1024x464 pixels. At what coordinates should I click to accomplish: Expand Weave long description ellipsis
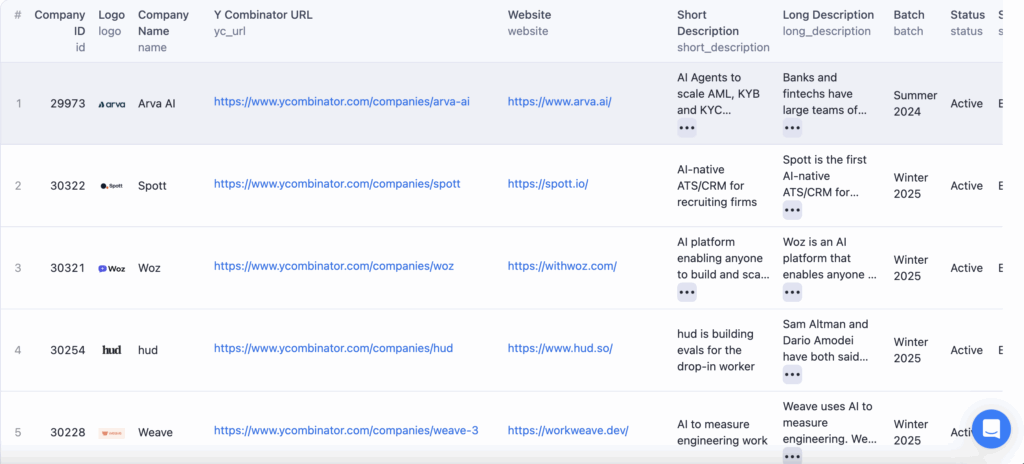click(792, 456)
